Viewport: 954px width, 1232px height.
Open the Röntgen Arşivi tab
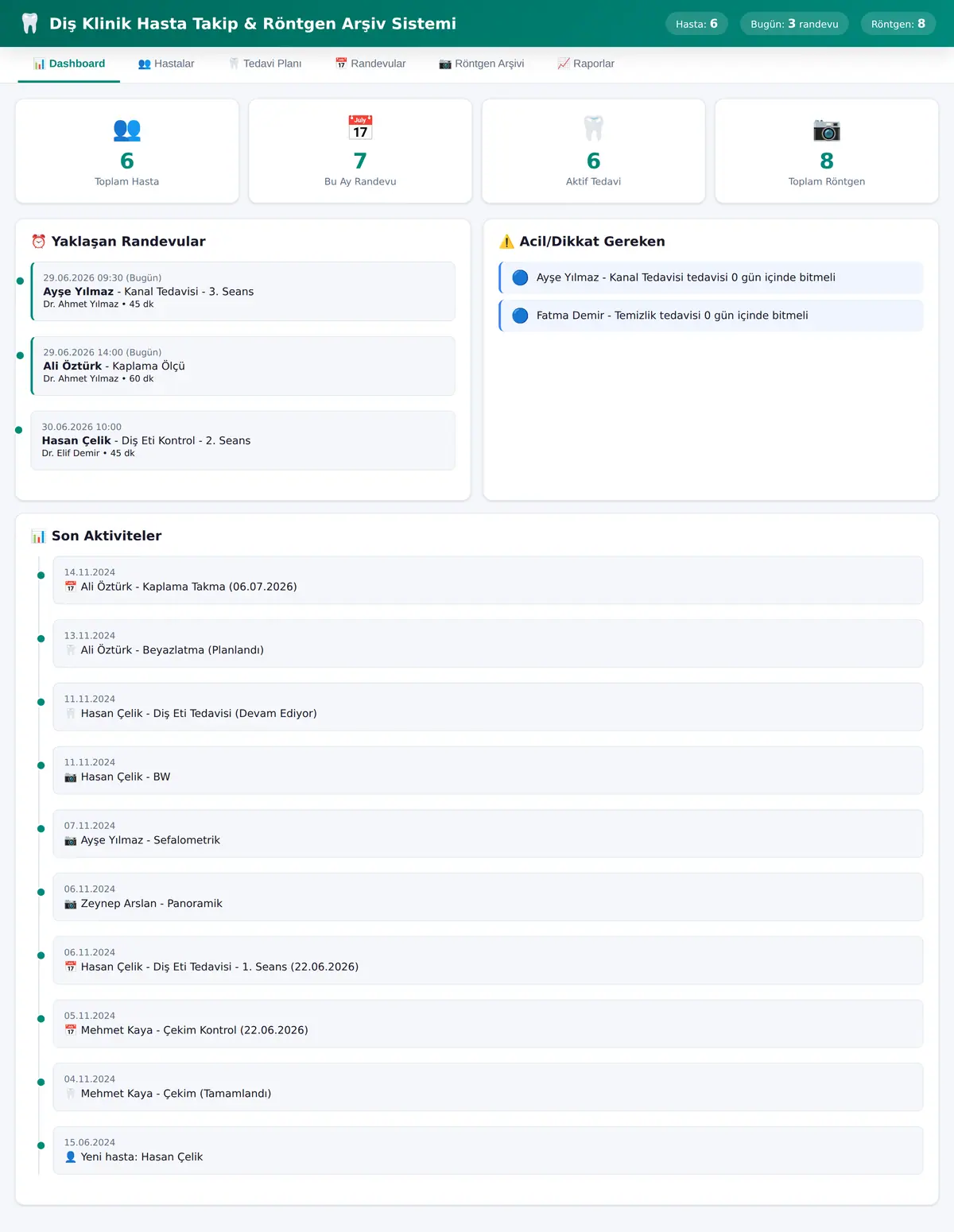click(x=482, y=64)
